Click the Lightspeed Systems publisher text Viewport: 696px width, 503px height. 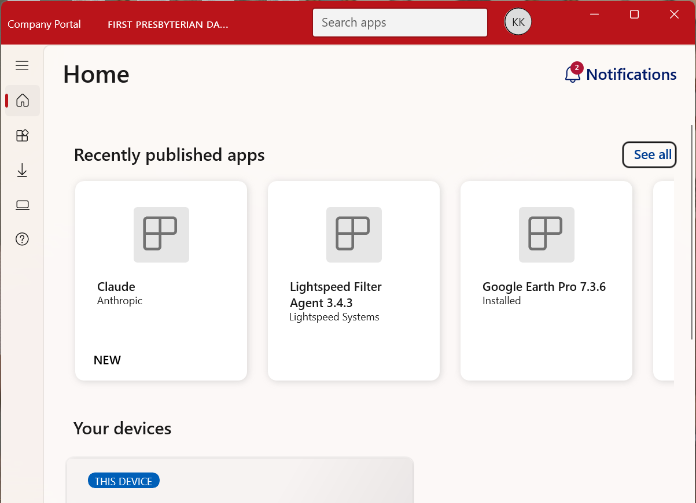334,317
